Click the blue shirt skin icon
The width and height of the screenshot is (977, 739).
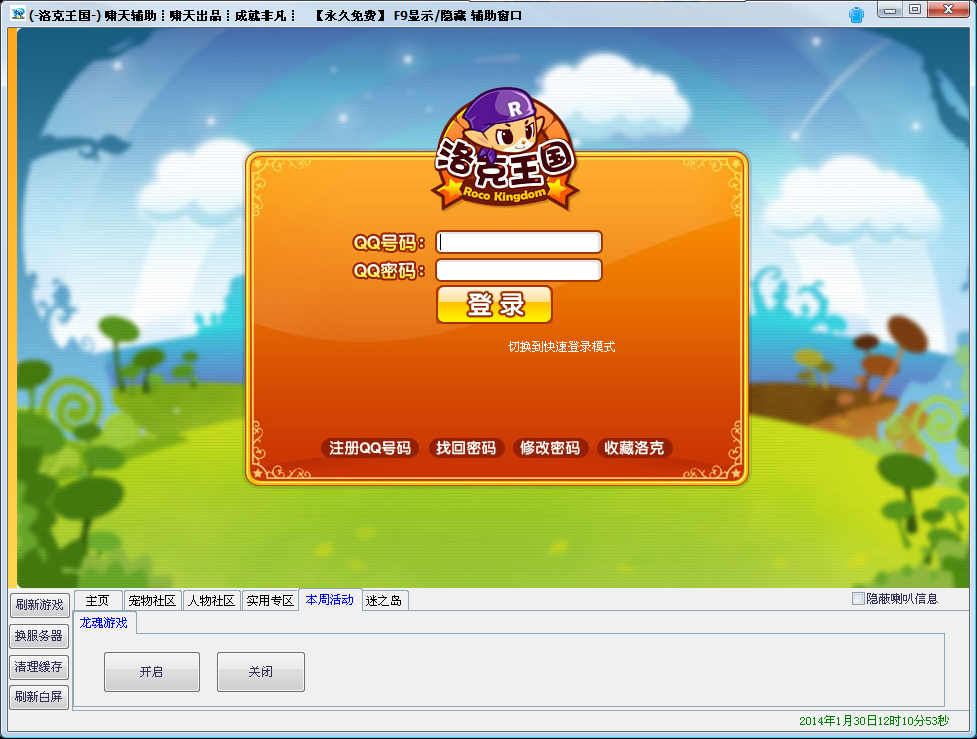pyautogui.click(x=857, y=15)
